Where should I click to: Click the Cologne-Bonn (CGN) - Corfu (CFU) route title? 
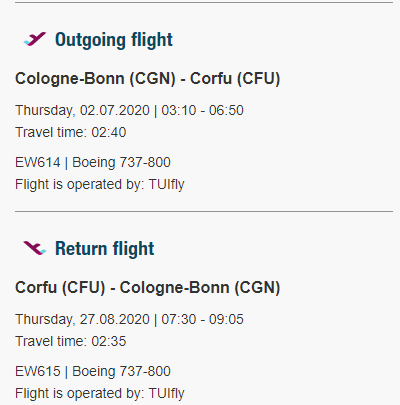[x=147, y=79]
